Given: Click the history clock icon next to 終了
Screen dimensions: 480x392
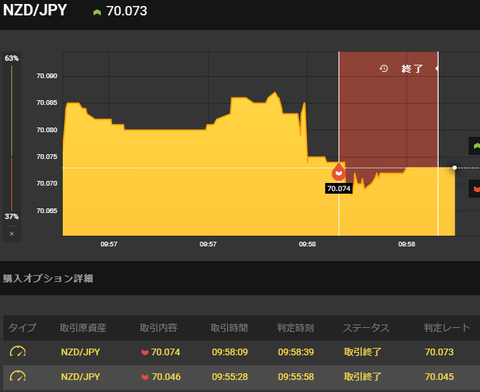Looking at the screenshot, I should (x=384, y=69).
